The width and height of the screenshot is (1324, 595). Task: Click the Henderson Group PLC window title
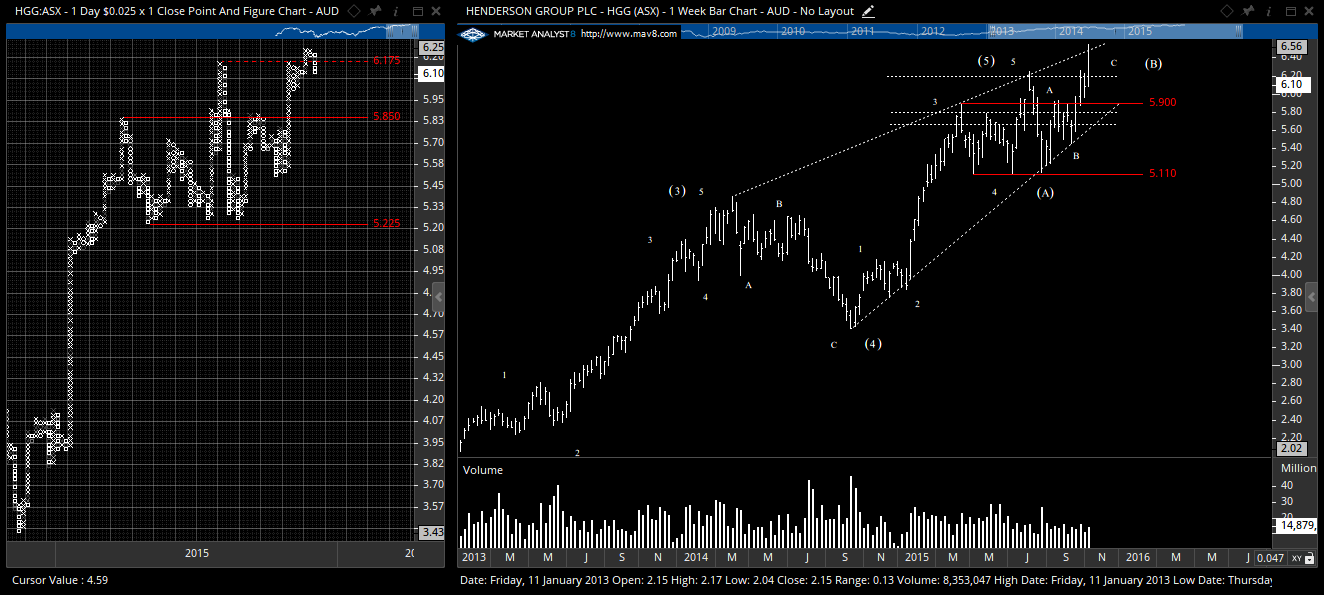pyautogui.click(x=658, y=11)
